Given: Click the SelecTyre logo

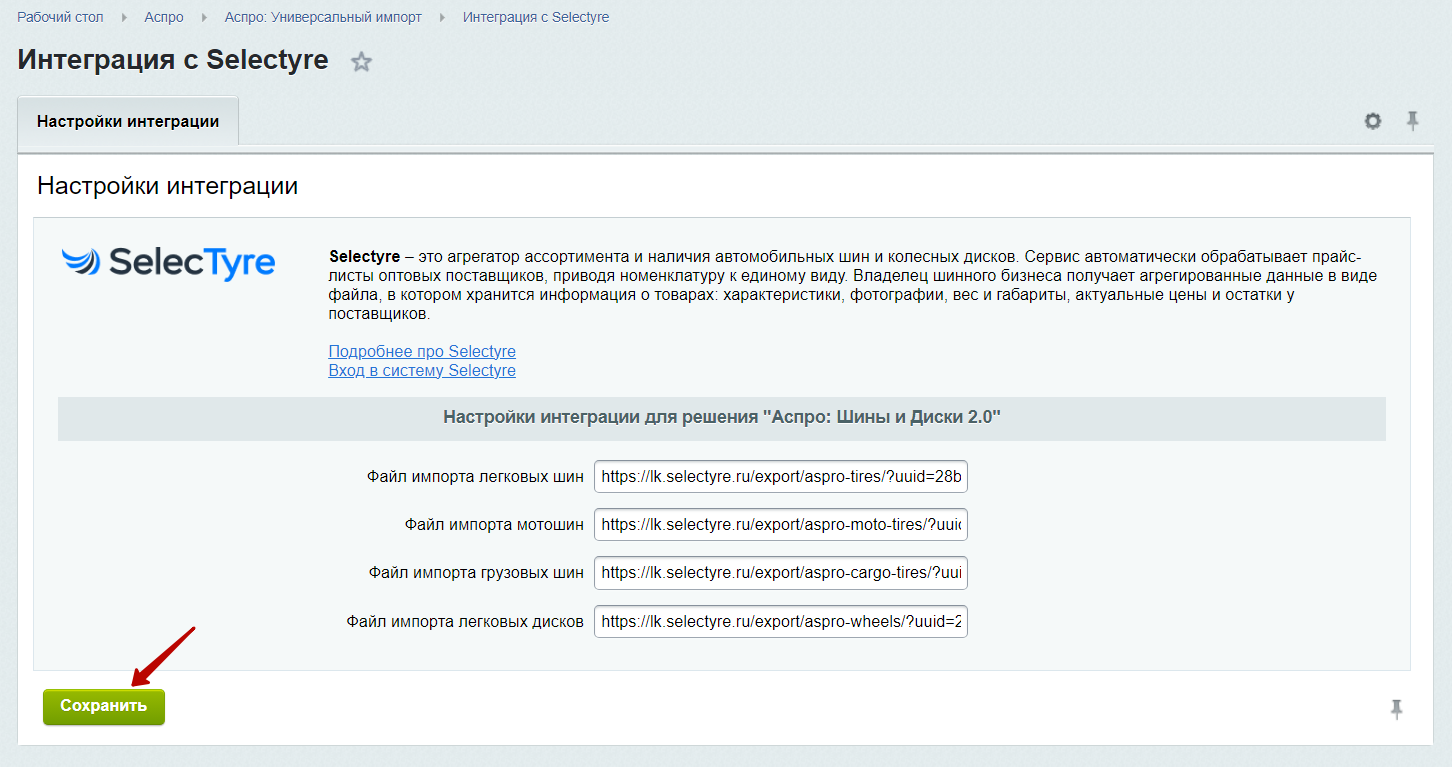Looking at the screenshot, I should coord(168,262).
